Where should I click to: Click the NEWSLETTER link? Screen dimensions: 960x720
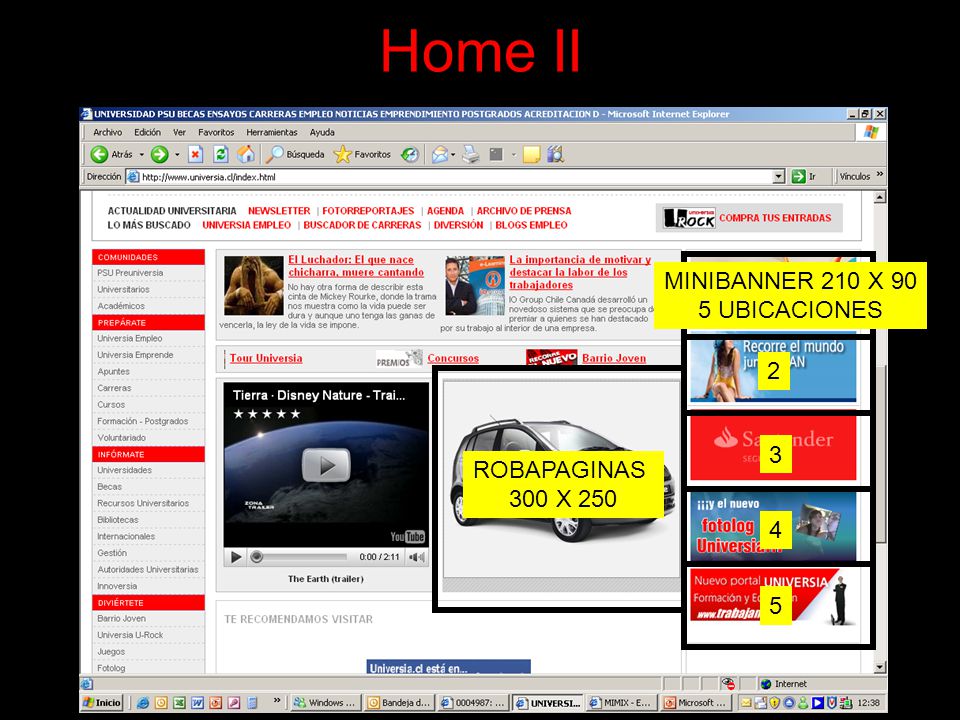coord(279,211)
